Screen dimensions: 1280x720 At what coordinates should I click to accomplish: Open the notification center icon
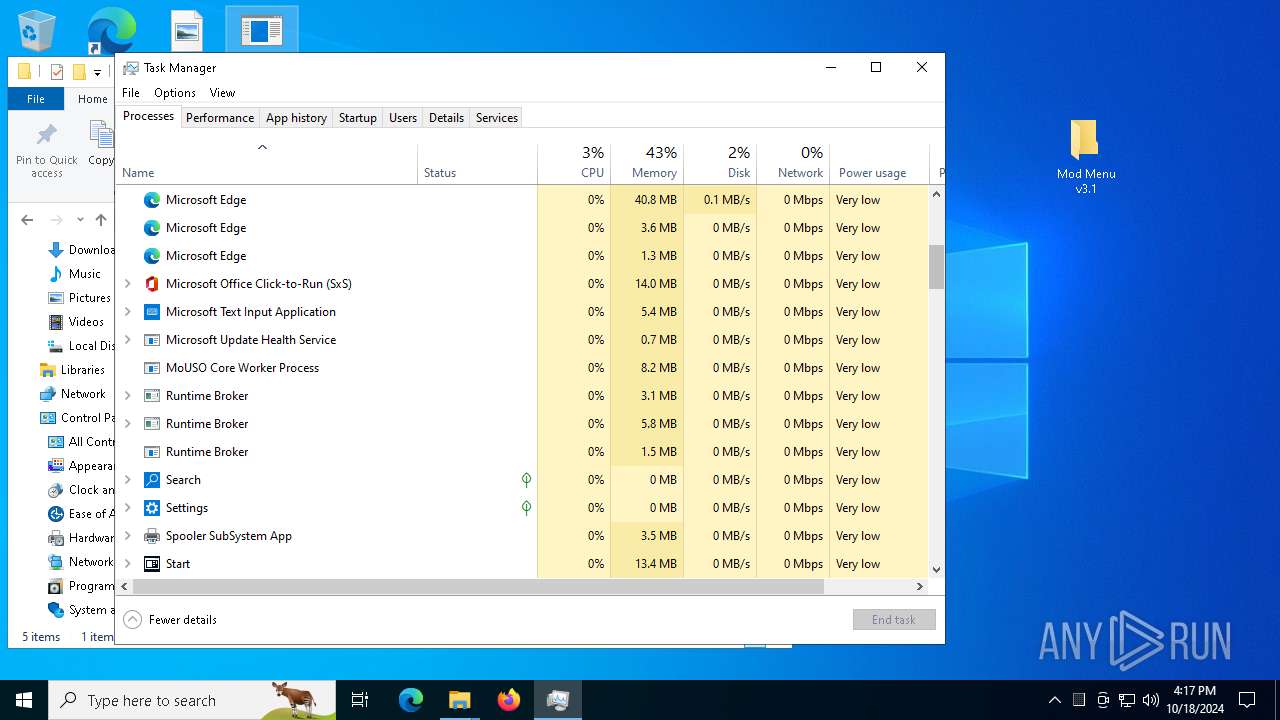(1247, 700)
